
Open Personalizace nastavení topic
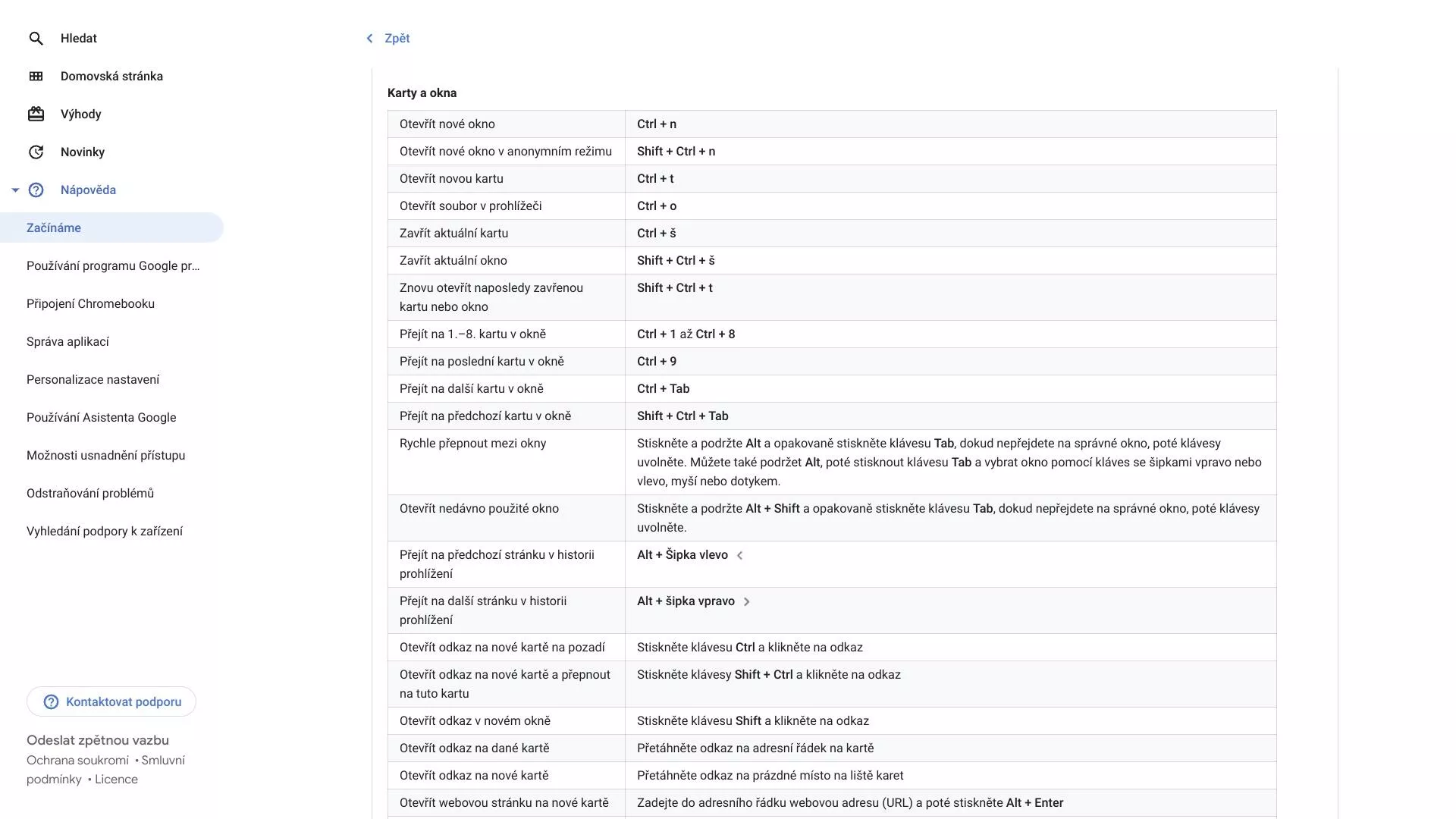click(93, 379)
